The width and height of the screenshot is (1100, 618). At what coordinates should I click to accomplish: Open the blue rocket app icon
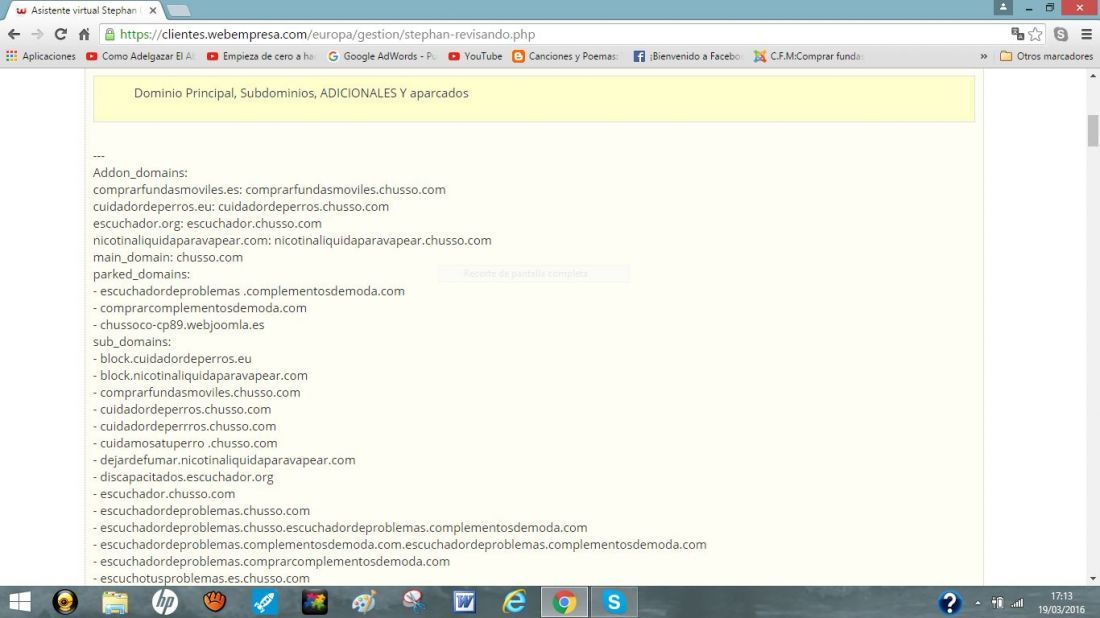coord(264,602)
